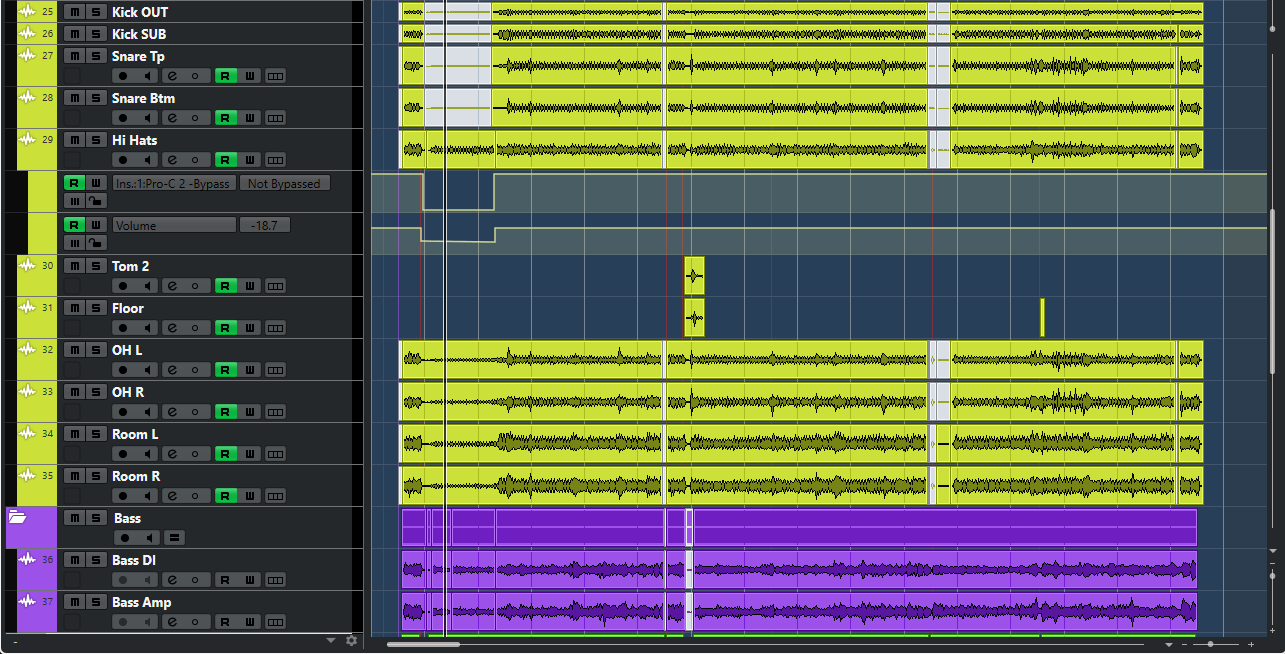Open the Volume automation parameter dropdown
1285x654 pixels.
(x=174, y=225)
